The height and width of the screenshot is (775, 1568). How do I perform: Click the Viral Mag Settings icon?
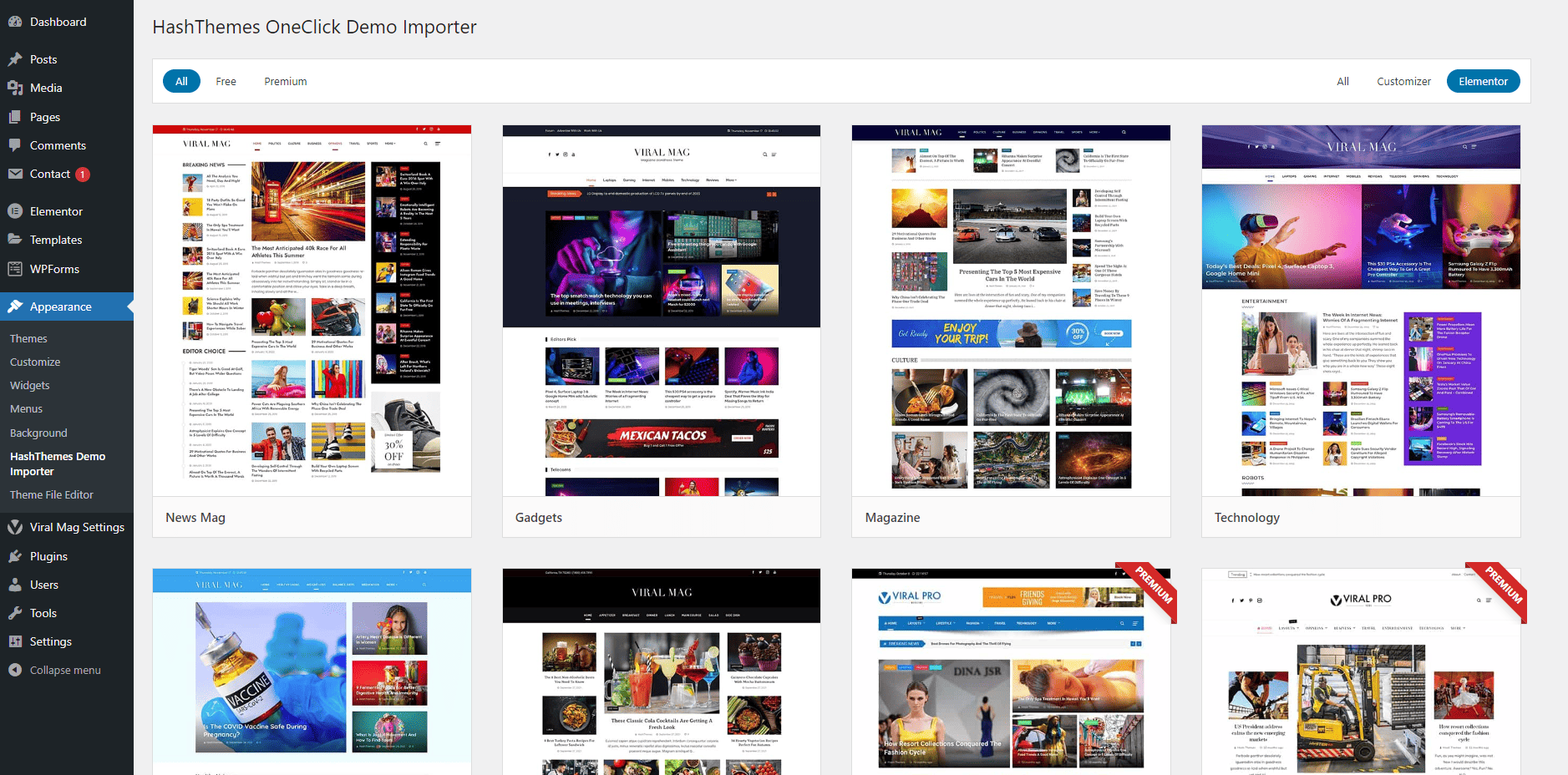[15, 527]
